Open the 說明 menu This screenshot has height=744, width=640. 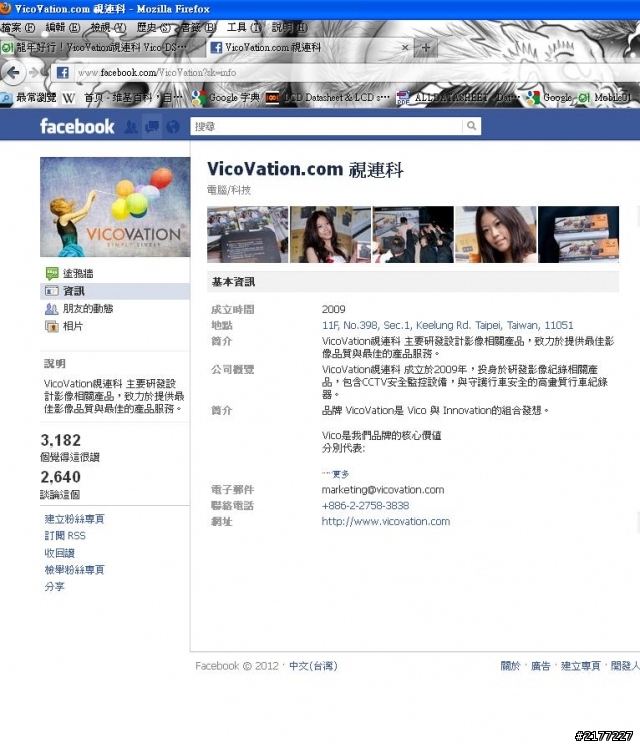pyautogui.click(x=289, y=28)
